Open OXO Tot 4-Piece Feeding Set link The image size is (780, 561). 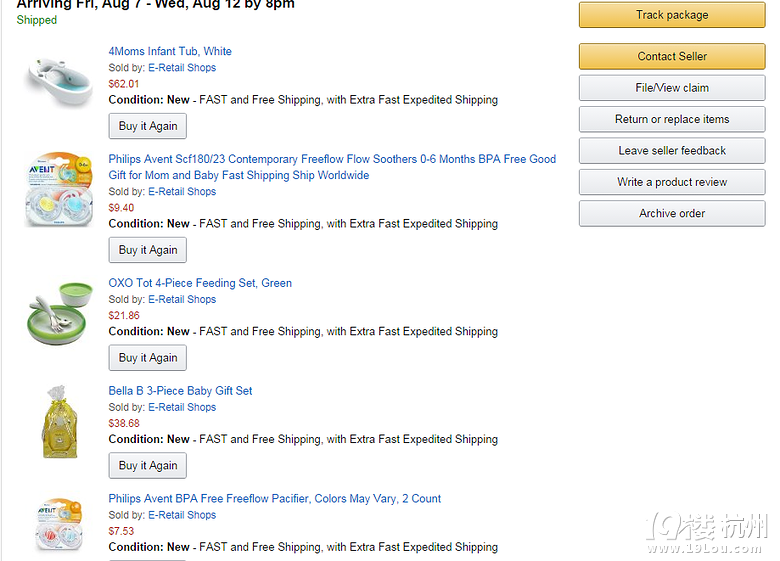click(200, 283)
